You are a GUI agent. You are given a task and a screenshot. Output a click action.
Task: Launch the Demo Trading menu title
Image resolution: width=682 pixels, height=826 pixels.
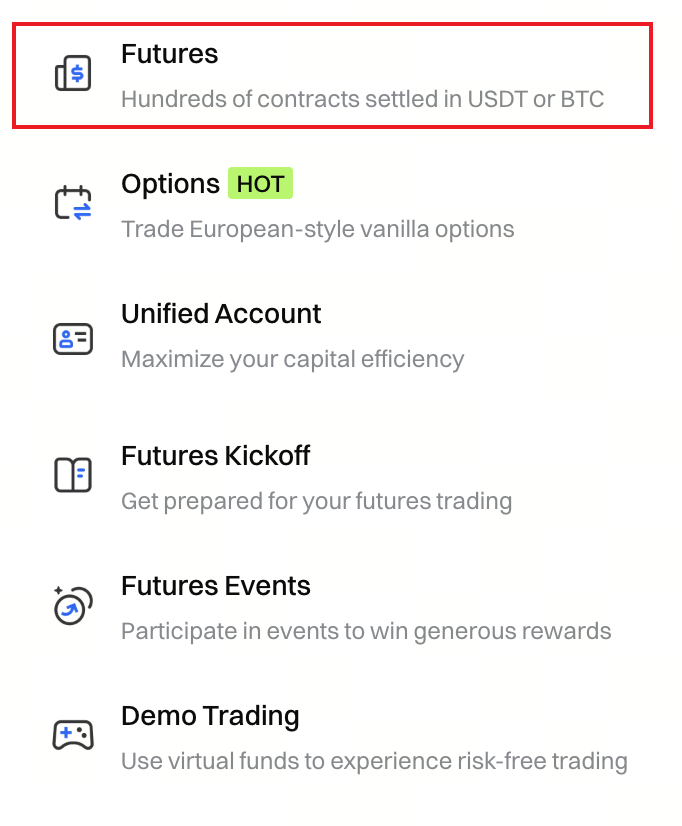coord(210,716)
